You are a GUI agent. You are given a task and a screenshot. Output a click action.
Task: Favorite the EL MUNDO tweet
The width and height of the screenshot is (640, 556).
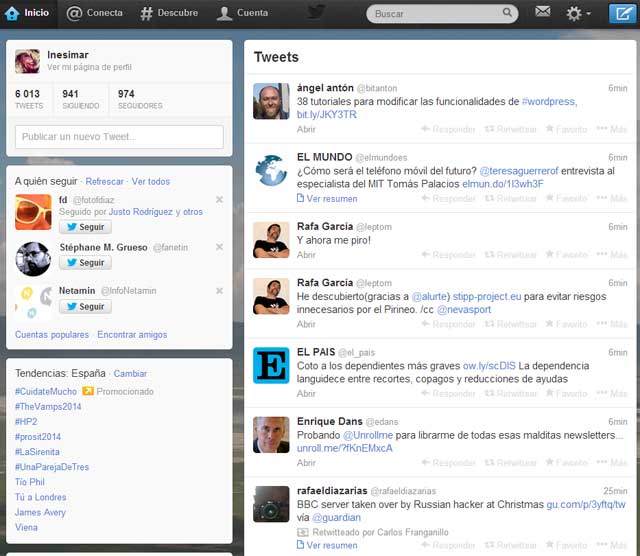click(567, 198)
